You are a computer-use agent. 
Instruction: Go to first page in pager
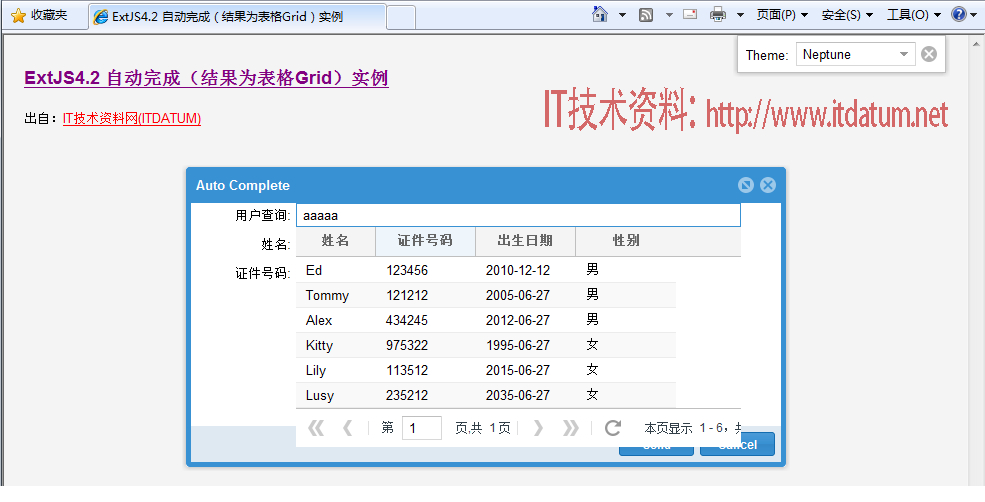(x=316, y=428)
